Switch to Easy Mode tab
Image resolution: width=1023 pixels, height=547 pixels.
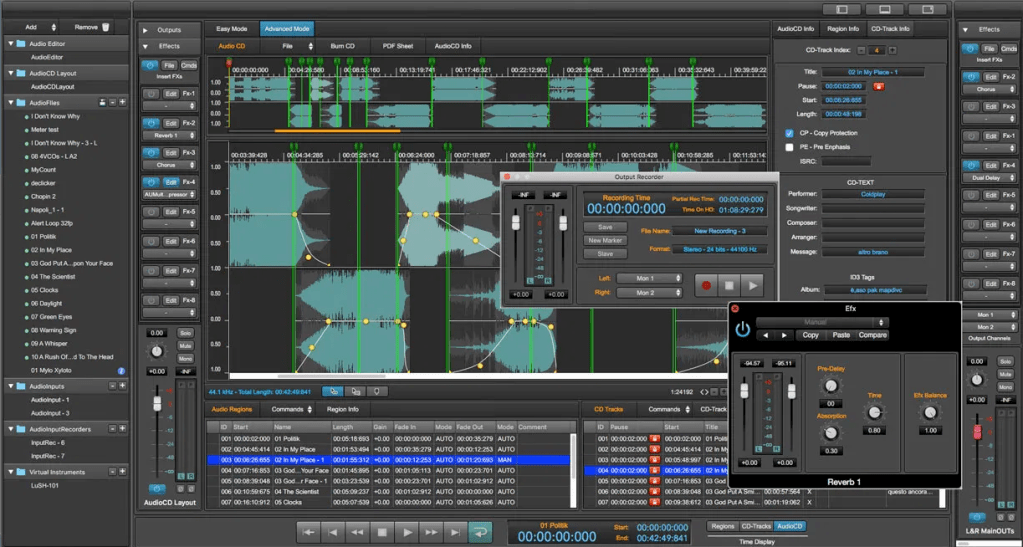(x=232, y=29)
